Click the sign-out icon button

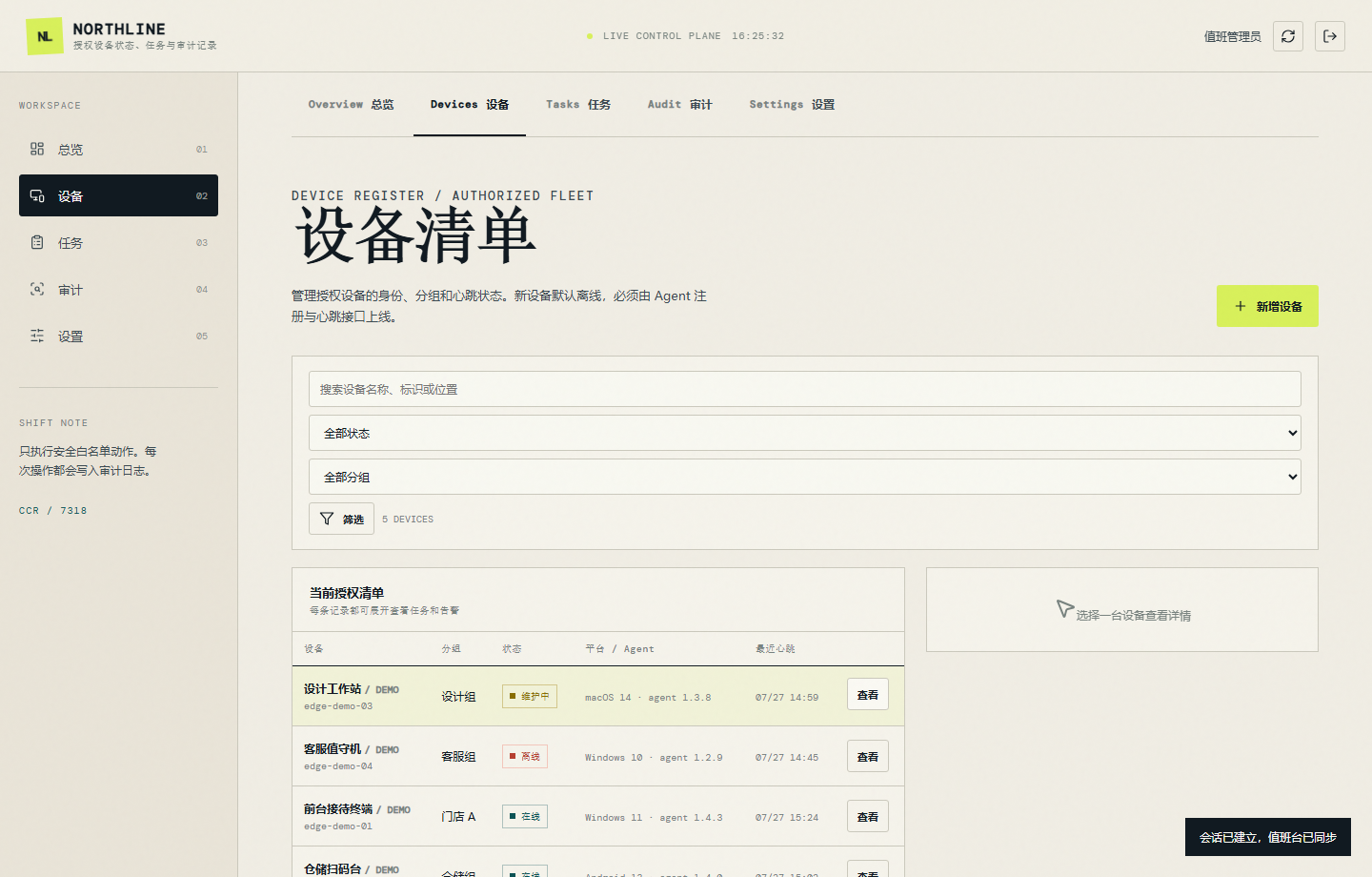click(1330, 36)
